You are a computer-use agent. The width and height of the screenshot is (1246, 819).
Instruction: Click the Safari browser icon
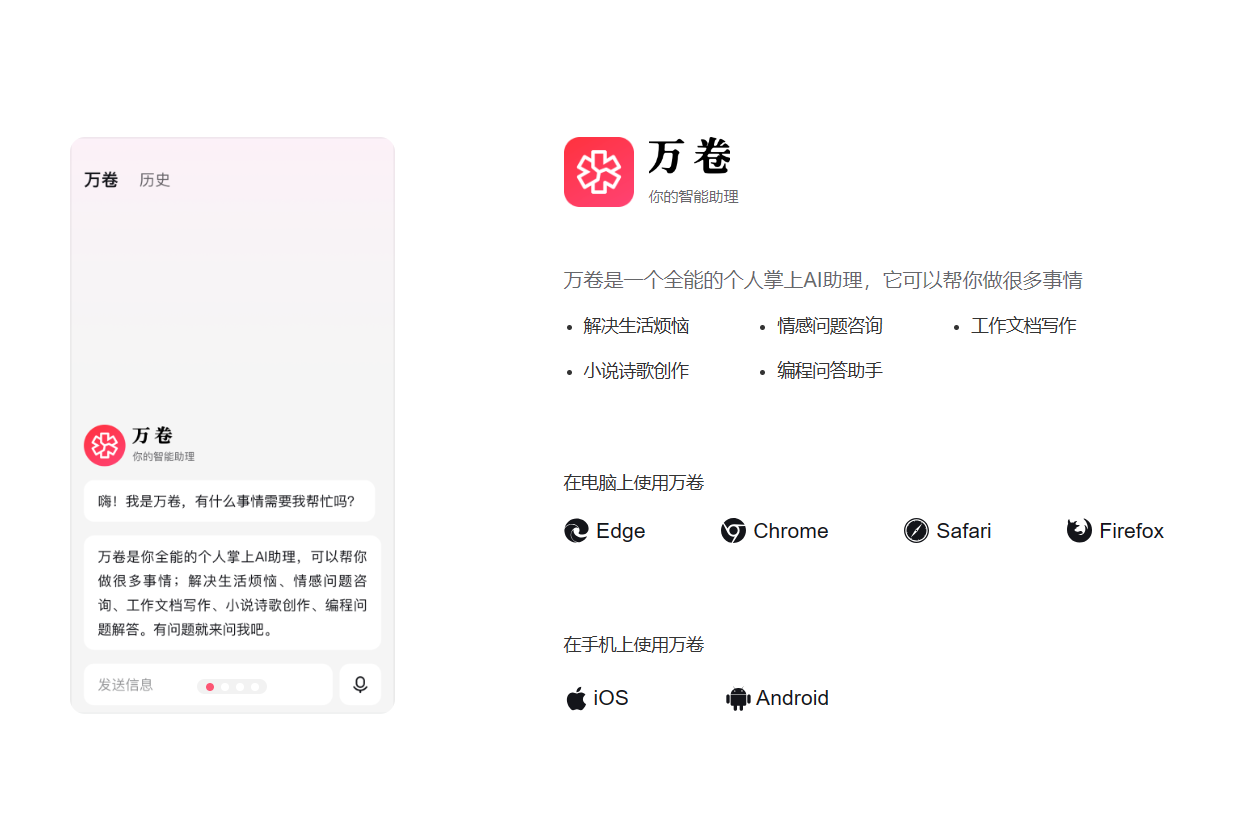[x=917, y=531]
